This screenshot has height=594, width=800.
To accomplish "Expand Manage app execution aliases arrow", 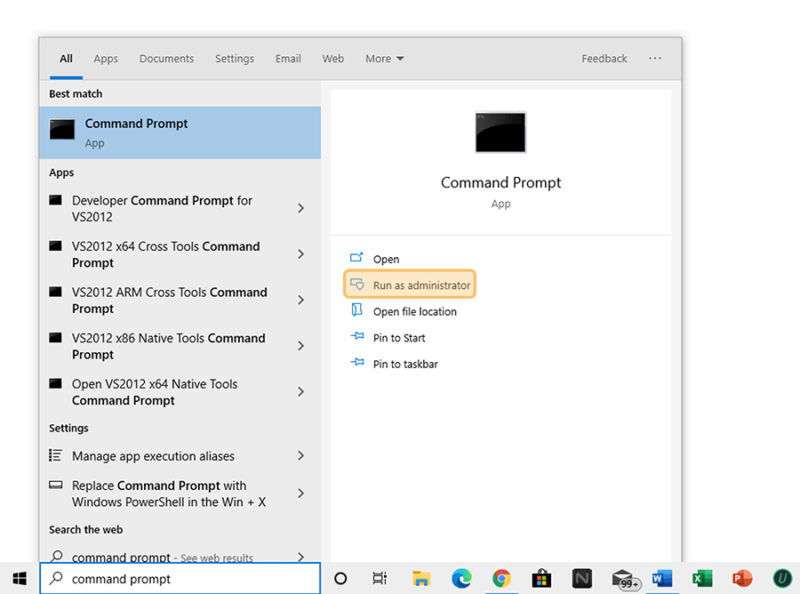I will pyautogui.click(x=301, y=456).
